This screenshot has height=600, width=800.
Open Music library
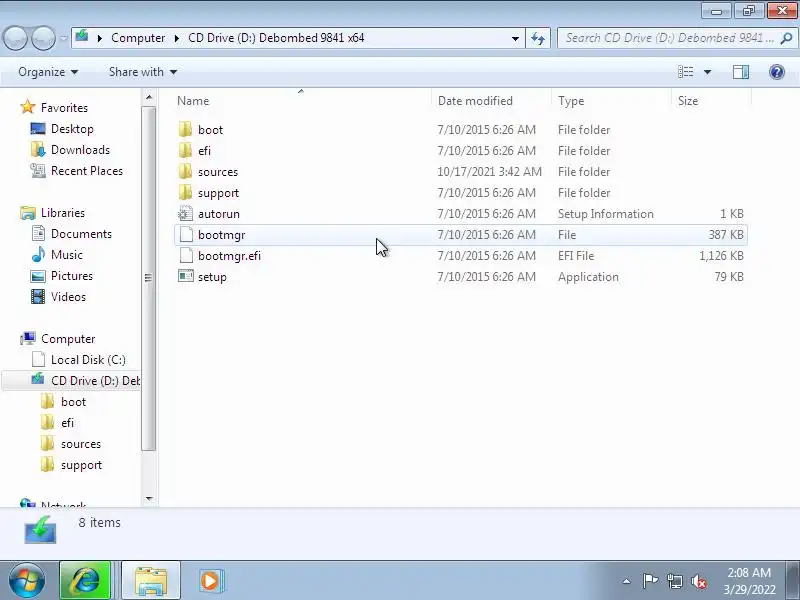(x=66, y=255)
